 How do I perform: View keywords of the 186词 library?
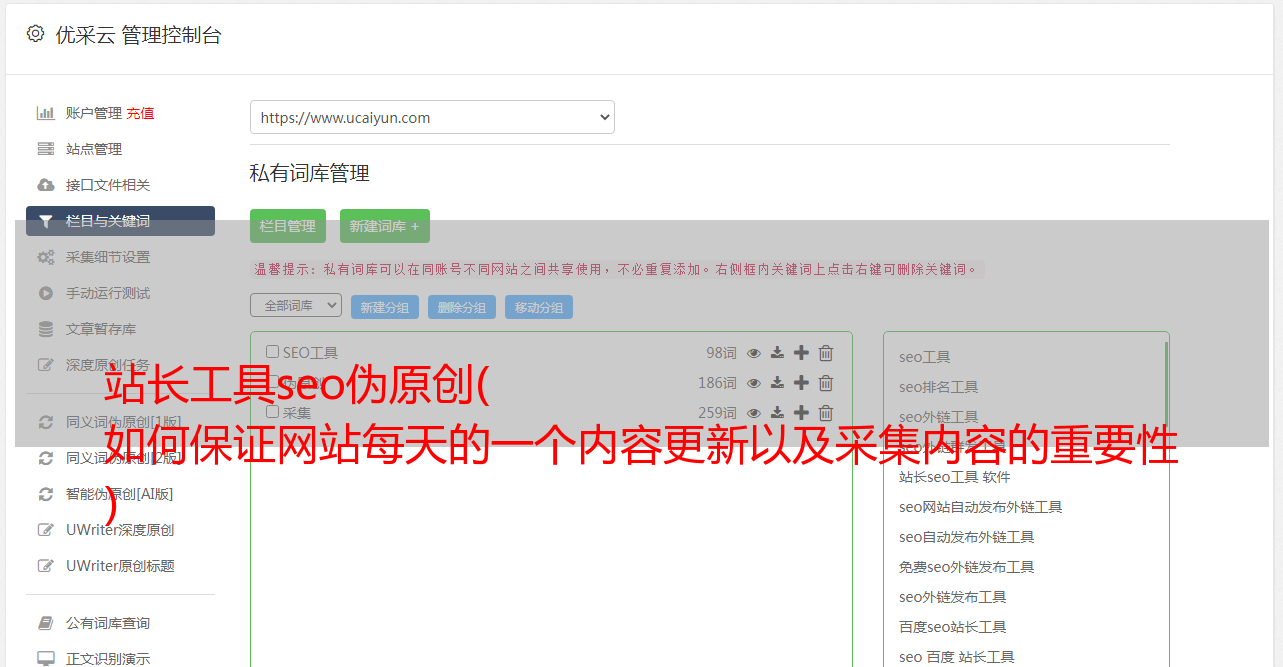click(x=754, y=383)
